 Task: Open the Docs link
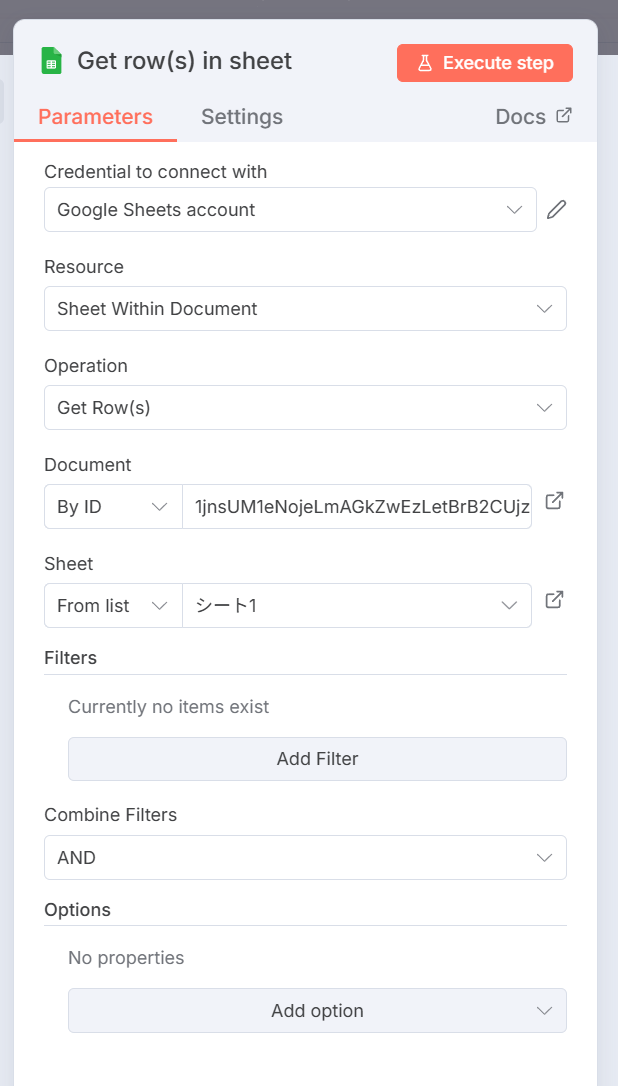pyautogui.click(x=533, y=117)
